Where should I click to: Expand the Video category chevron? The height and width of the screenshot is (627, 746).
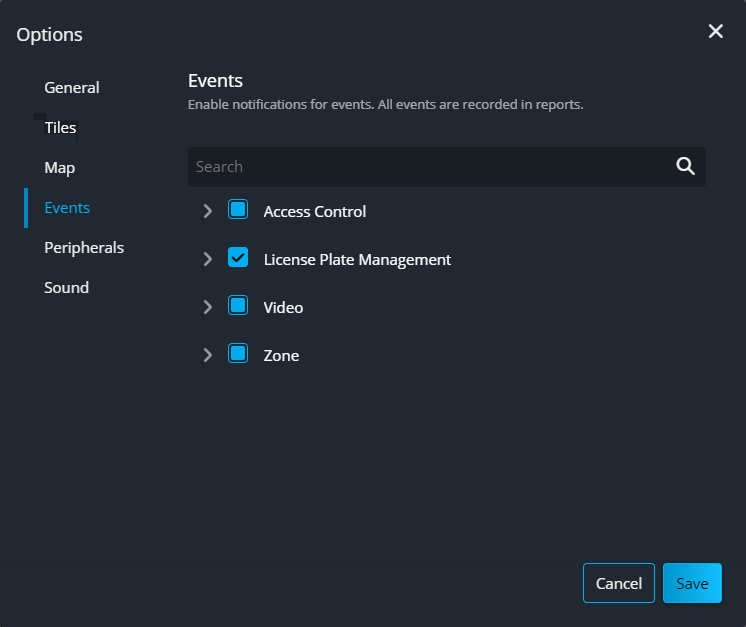[x=208, y=307]
